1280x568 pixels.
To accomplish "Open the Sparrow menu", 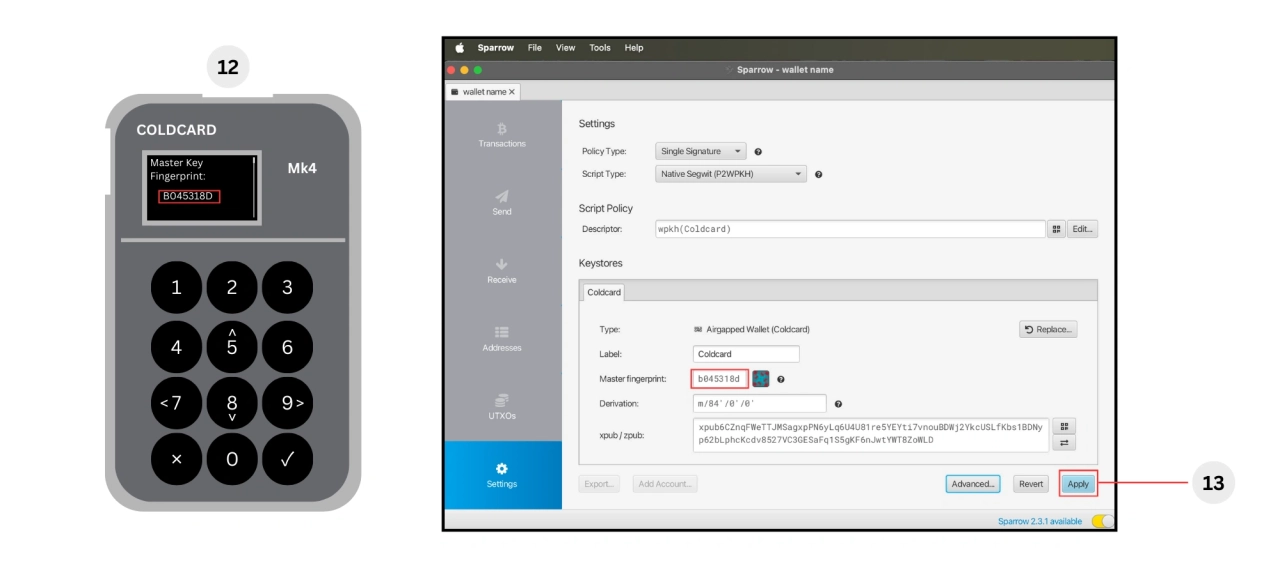I will (495, 48).
